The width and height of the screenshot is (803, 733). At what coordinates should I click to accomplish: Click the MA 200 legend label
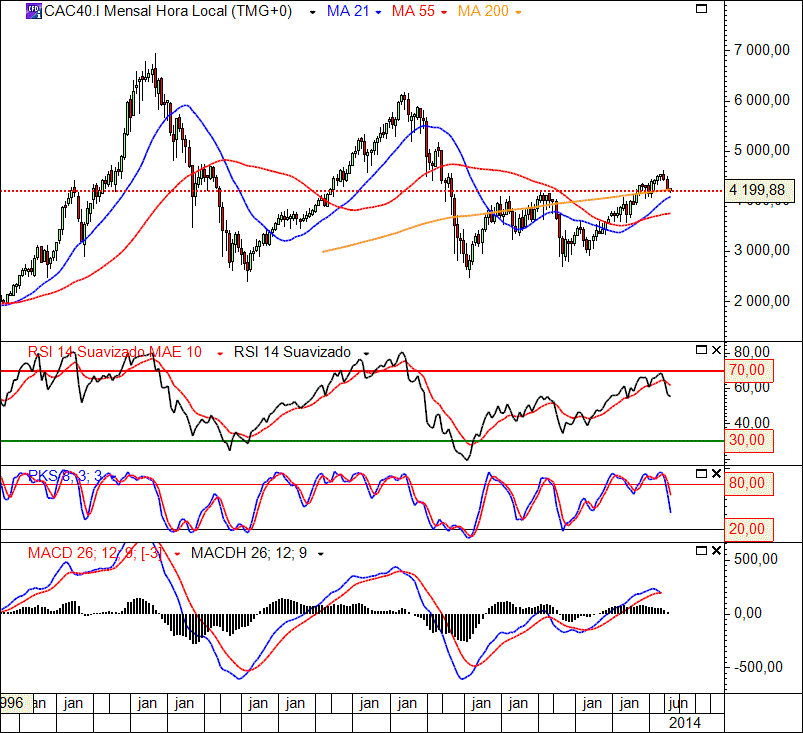483,11
